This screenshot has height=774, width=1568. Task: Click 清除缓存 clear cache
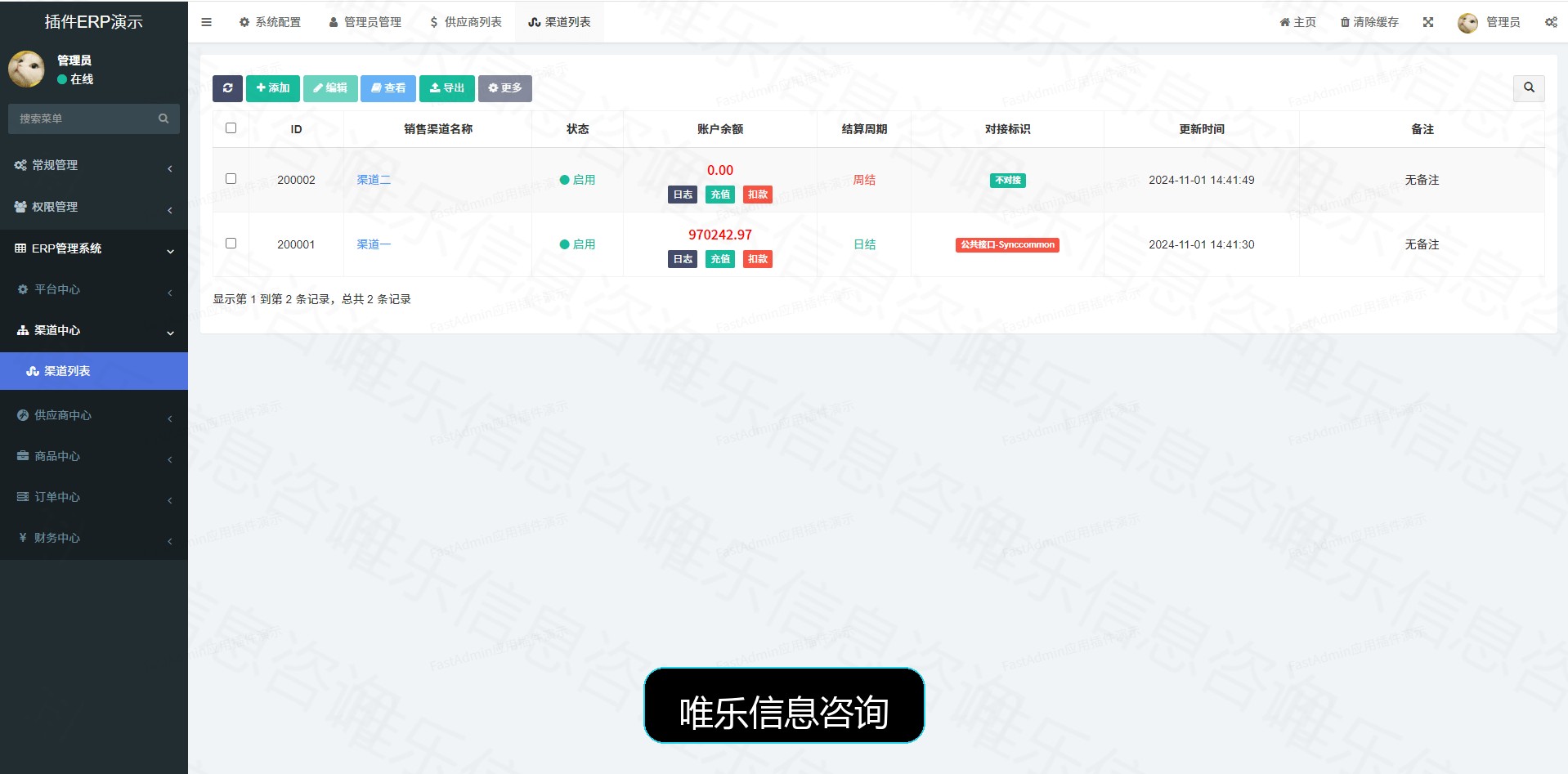coord(1369,22)
